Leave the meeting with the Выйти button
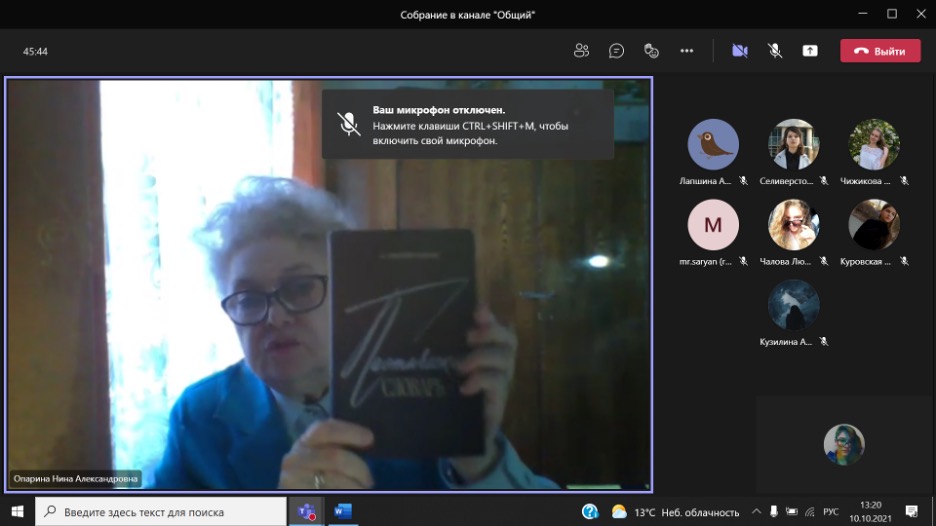 (880, 51)
